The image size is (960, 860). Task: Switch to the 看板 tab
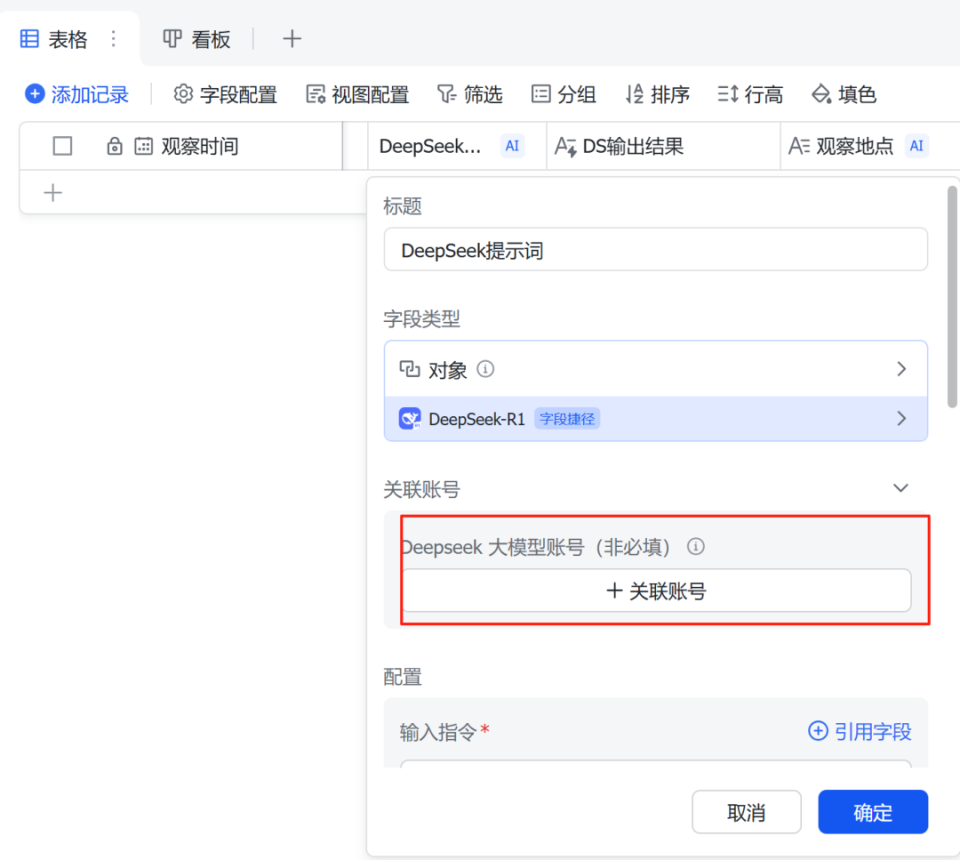point(197,39)
